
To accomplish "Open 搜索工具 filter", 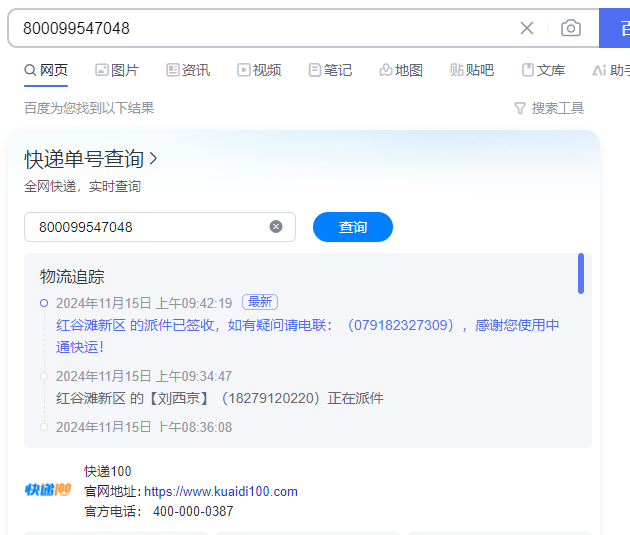I will click(x=549, y=108).
